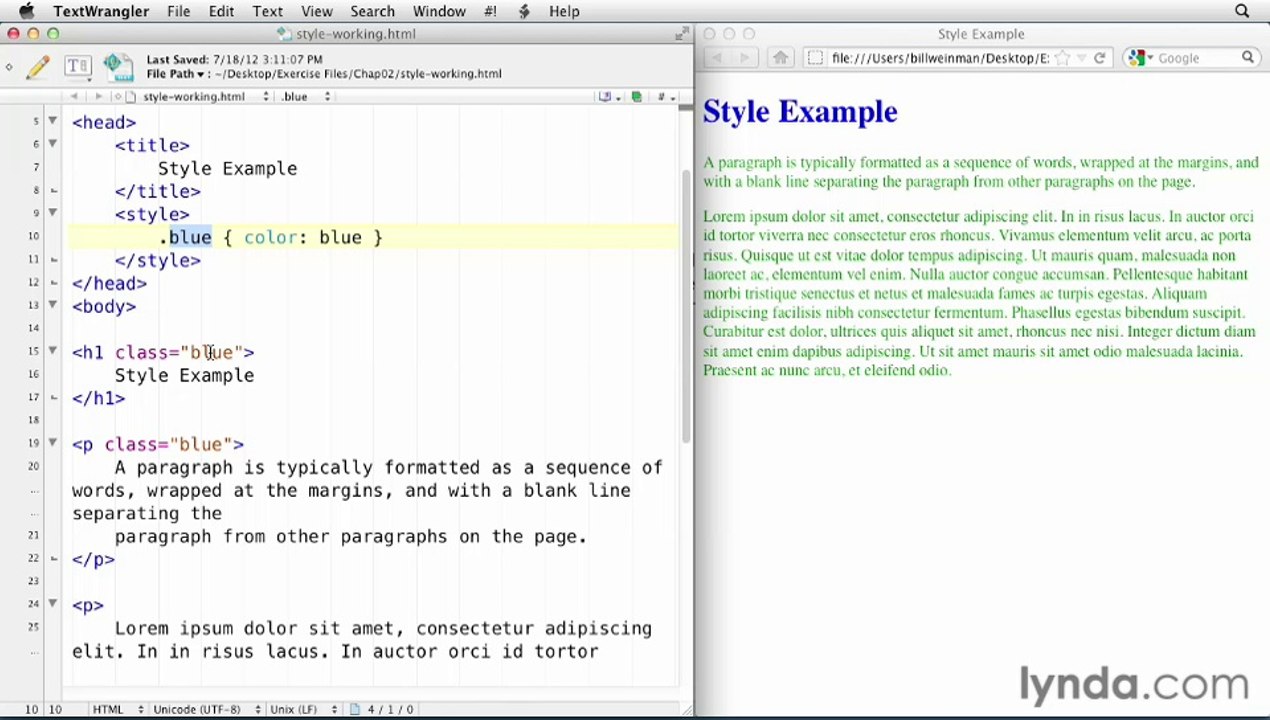Click the Style Example heading in browser
Image resolution: width=1270 pixels, height=720 pixels.
click(800, 112)
